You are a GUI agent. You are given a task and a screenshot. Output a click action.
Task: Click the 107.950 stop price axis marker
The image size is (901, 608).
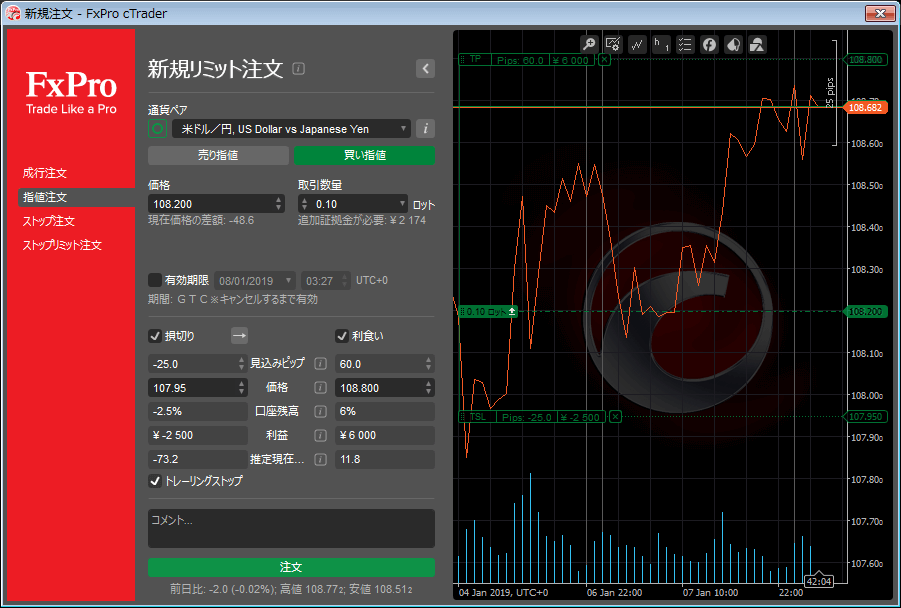(865, 417)
